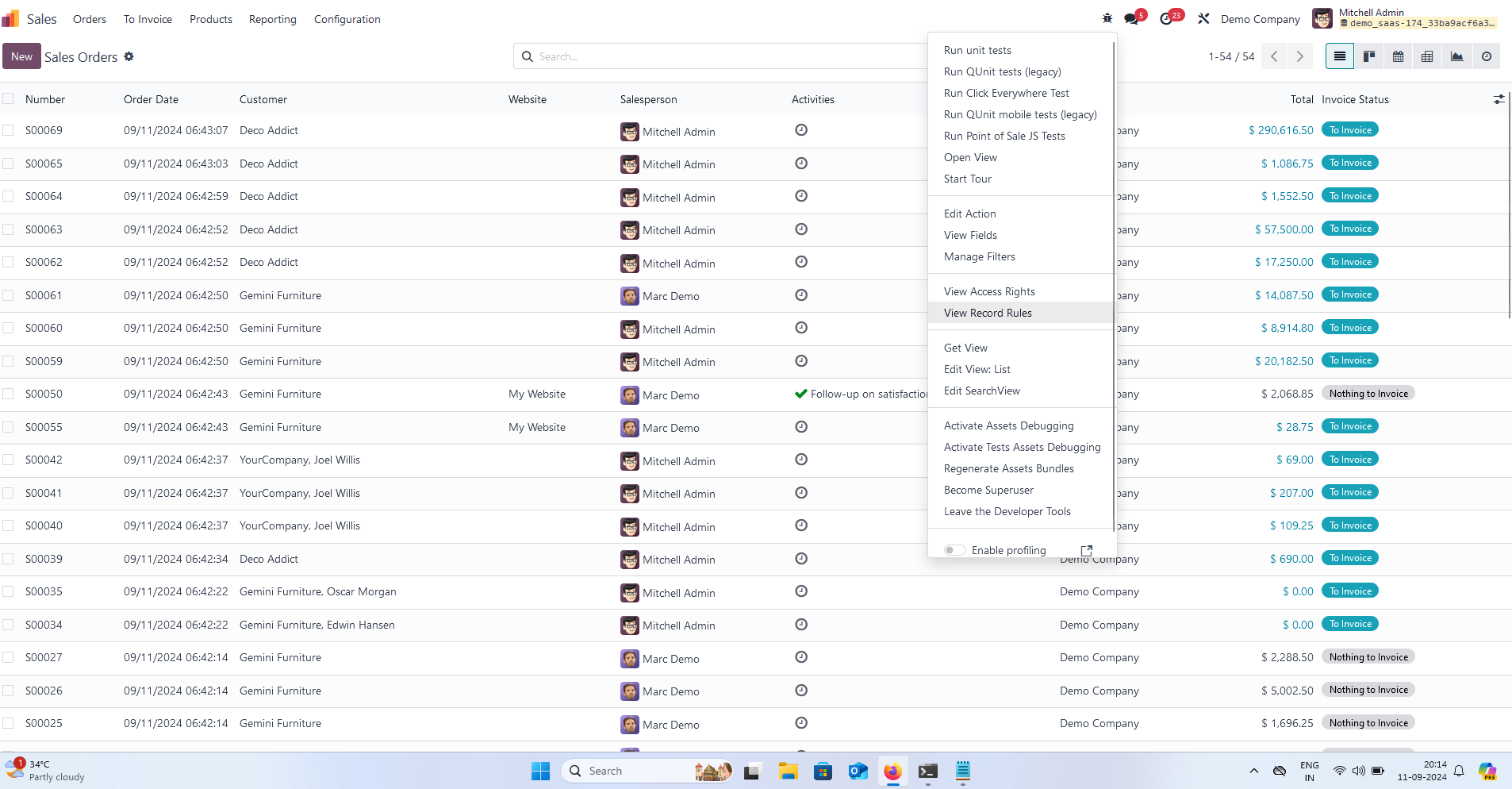The height and width of the screenshot is (789, 1512).
Task: Open the Reporting dropdown menu
Action: (x=273, y=19)
